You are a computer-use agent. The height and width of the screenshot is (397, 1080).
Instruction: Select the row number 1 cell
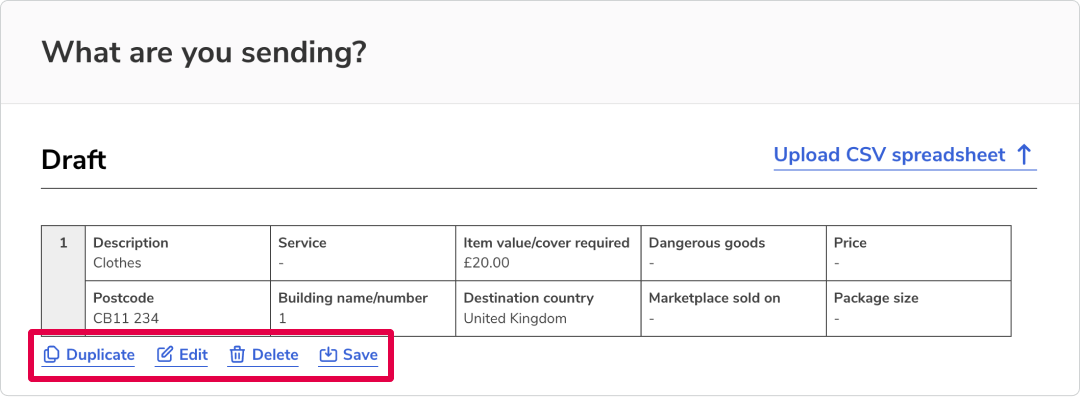(x=63, y=281)
